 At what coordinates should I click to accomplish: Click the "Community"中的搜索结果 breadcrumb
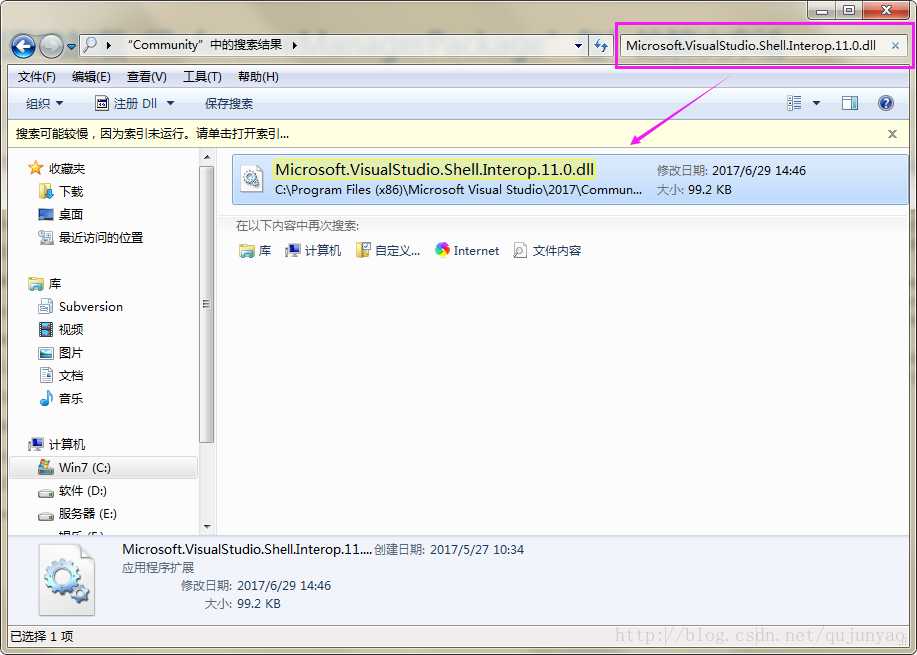205,44
